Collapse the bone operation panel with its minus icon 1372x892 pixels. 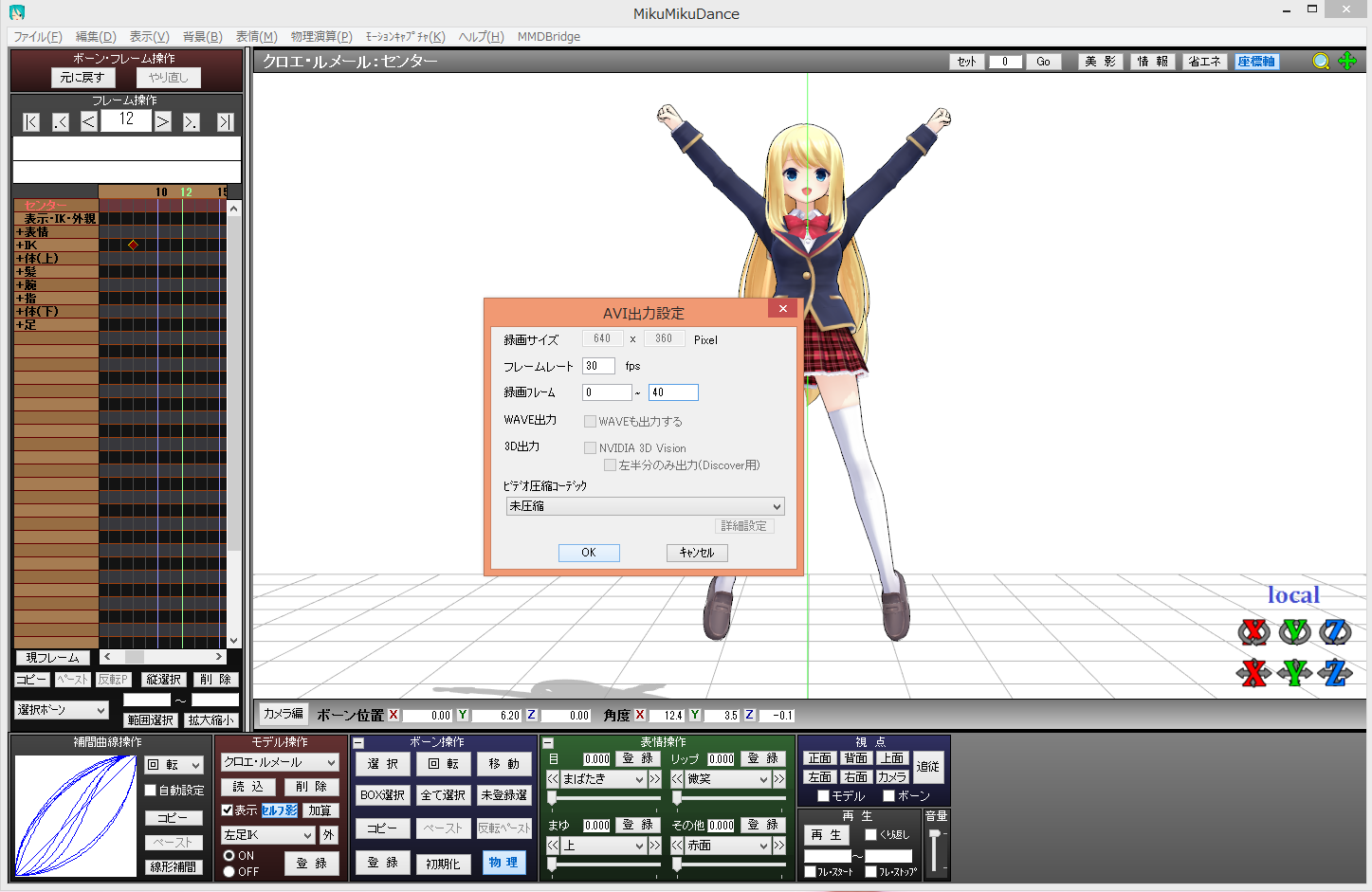point(358,743)
